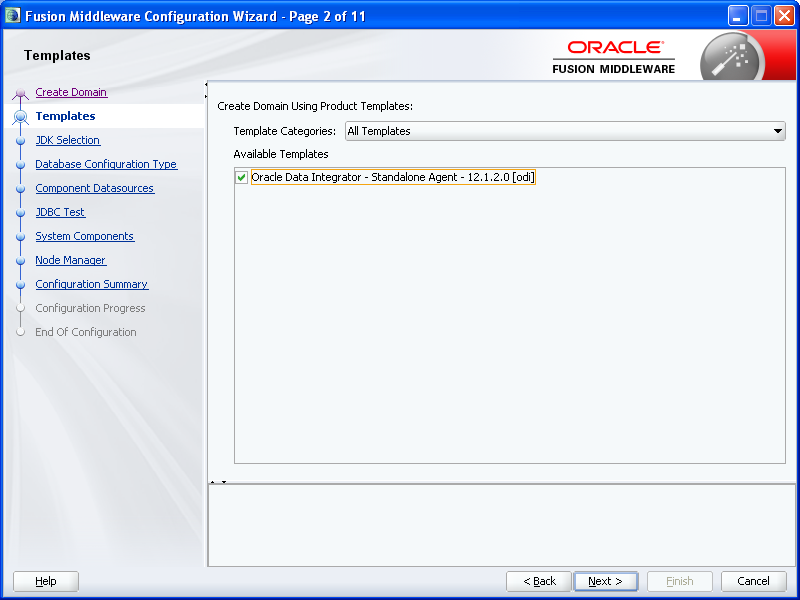
Task: Open the System Components page link
Action: (x=84, y=236)
